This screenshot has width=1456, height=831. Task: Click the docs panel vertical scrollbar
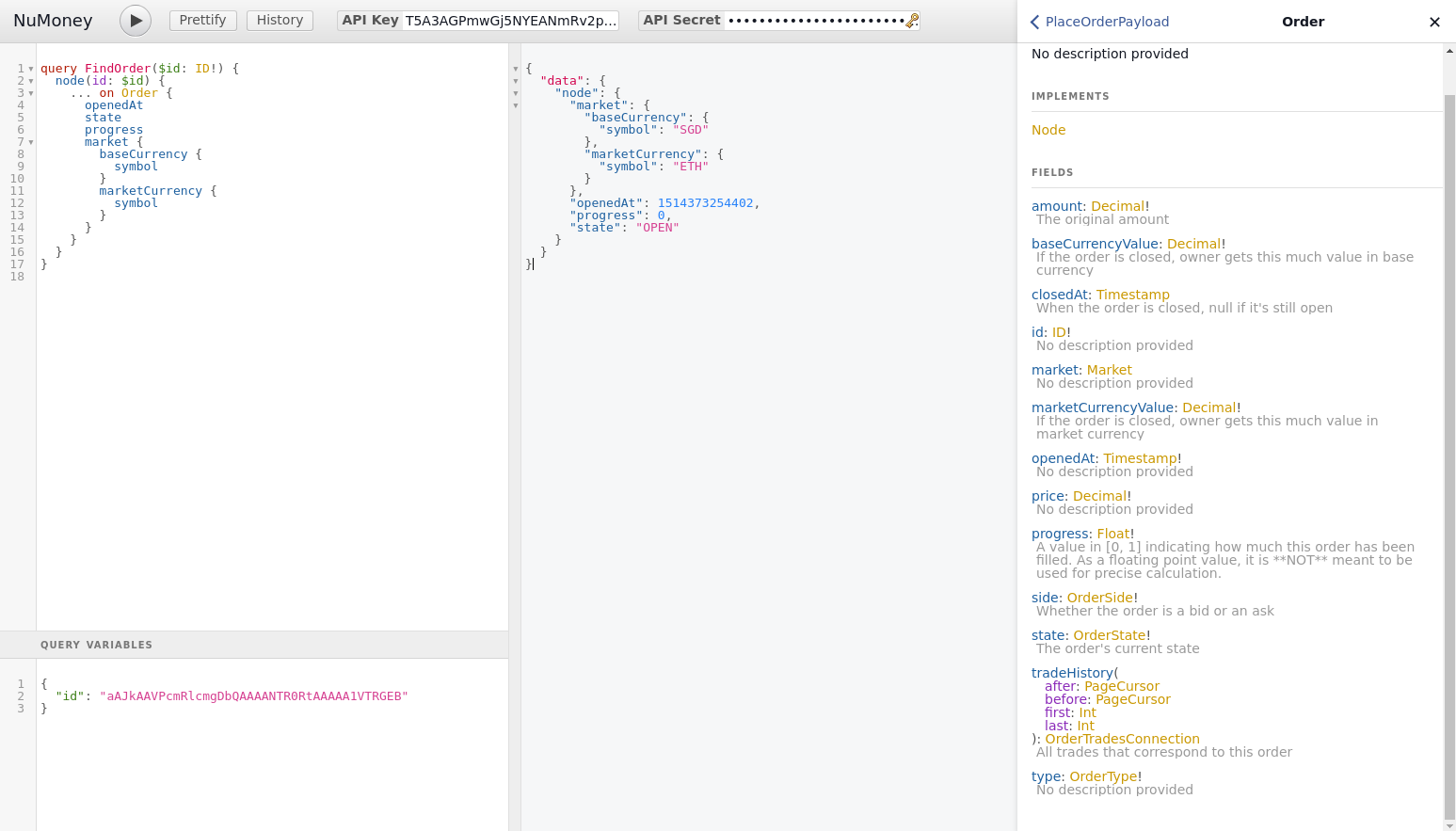tap(1449, 456)
